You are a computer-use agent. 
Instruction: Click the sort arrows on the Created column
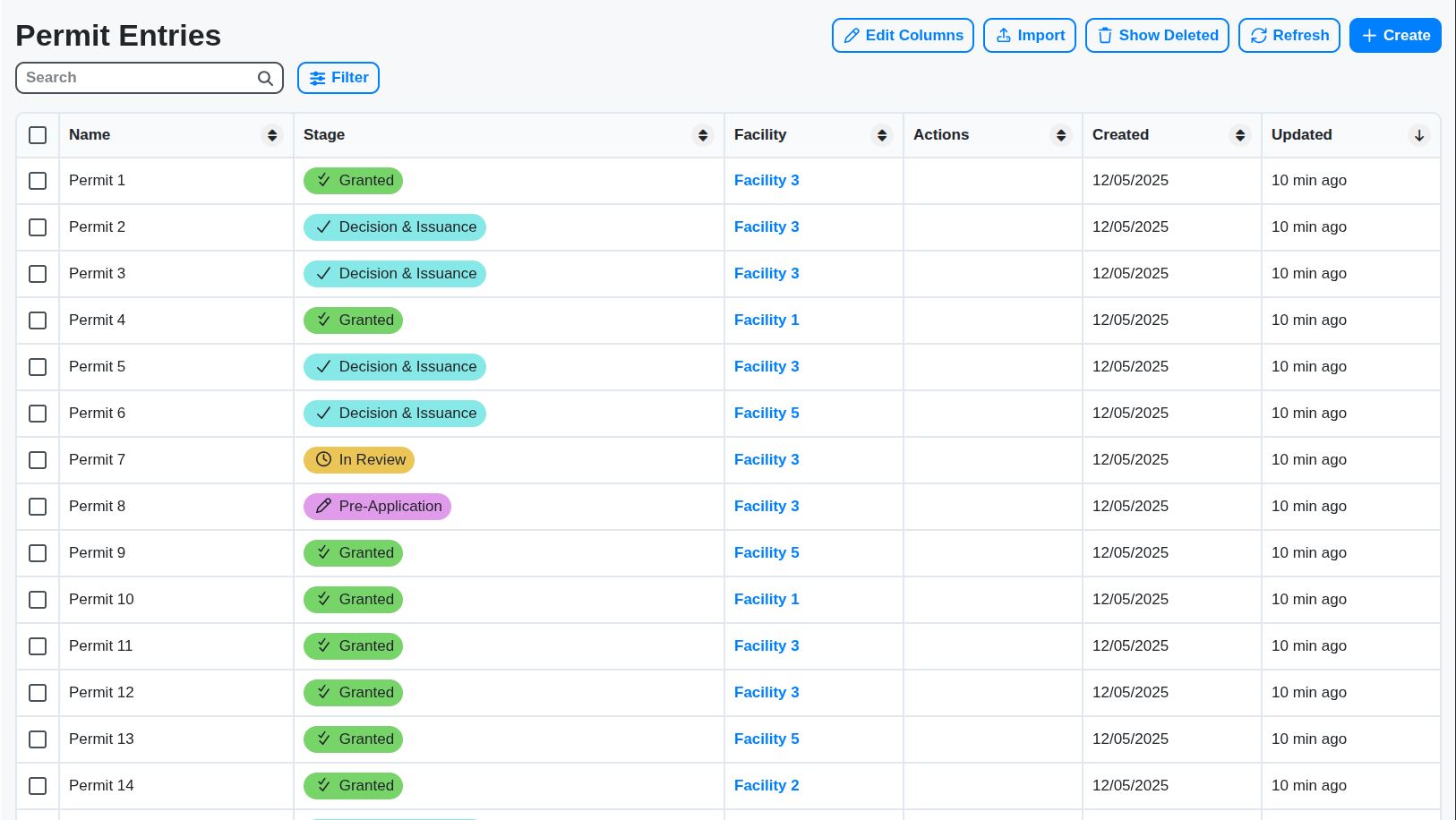coord(1240,135)
